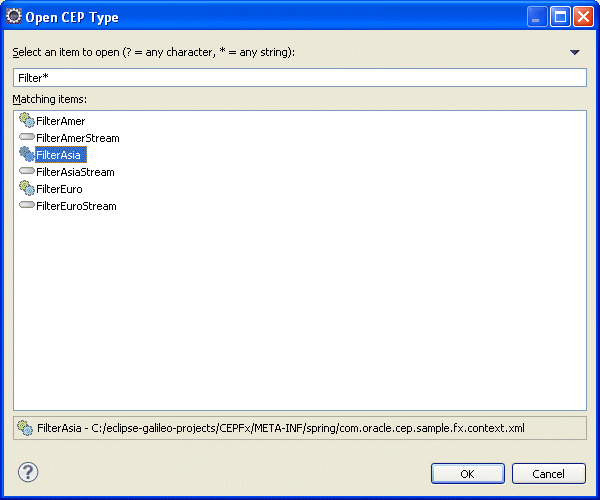Viewport: 600px width, 500px height.
Task: Click the FilterAsia processor gear icon
Action: [x=27, y=154]
